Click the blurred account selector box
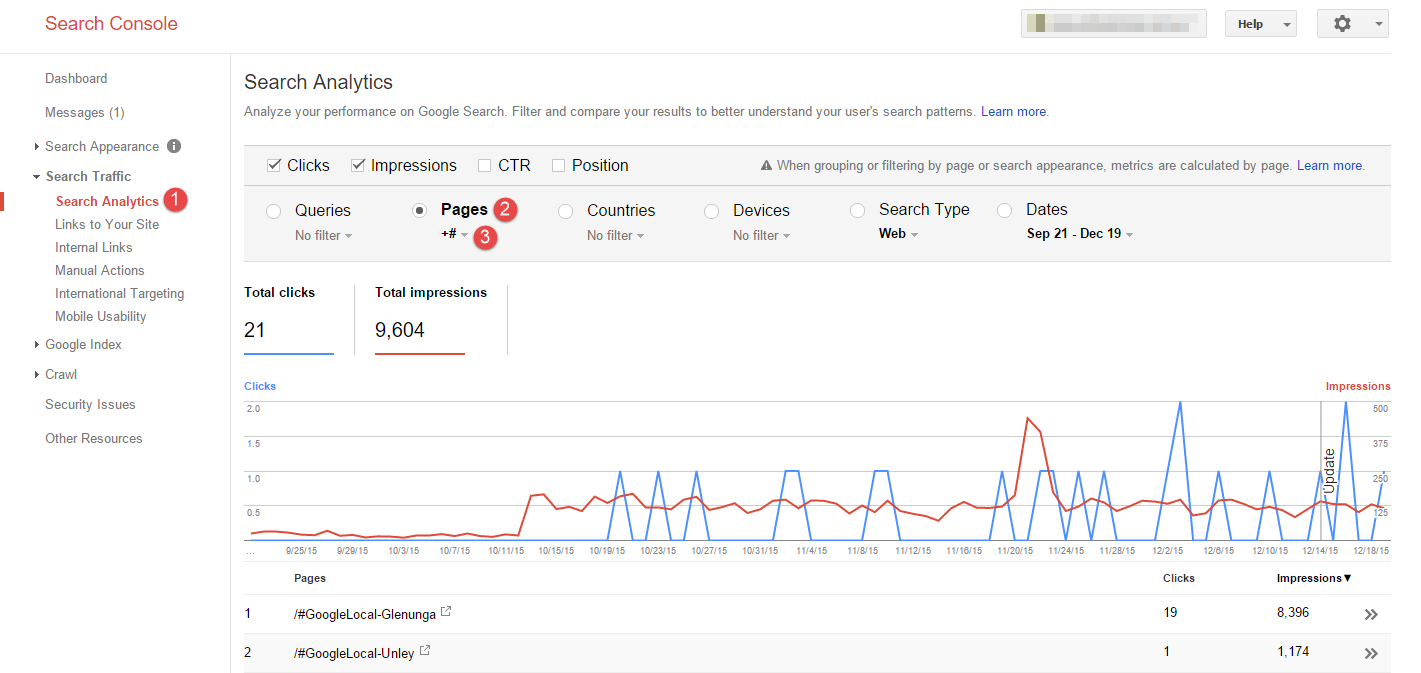Viewport: 1421px width, 673px height. click(1114, 24)
